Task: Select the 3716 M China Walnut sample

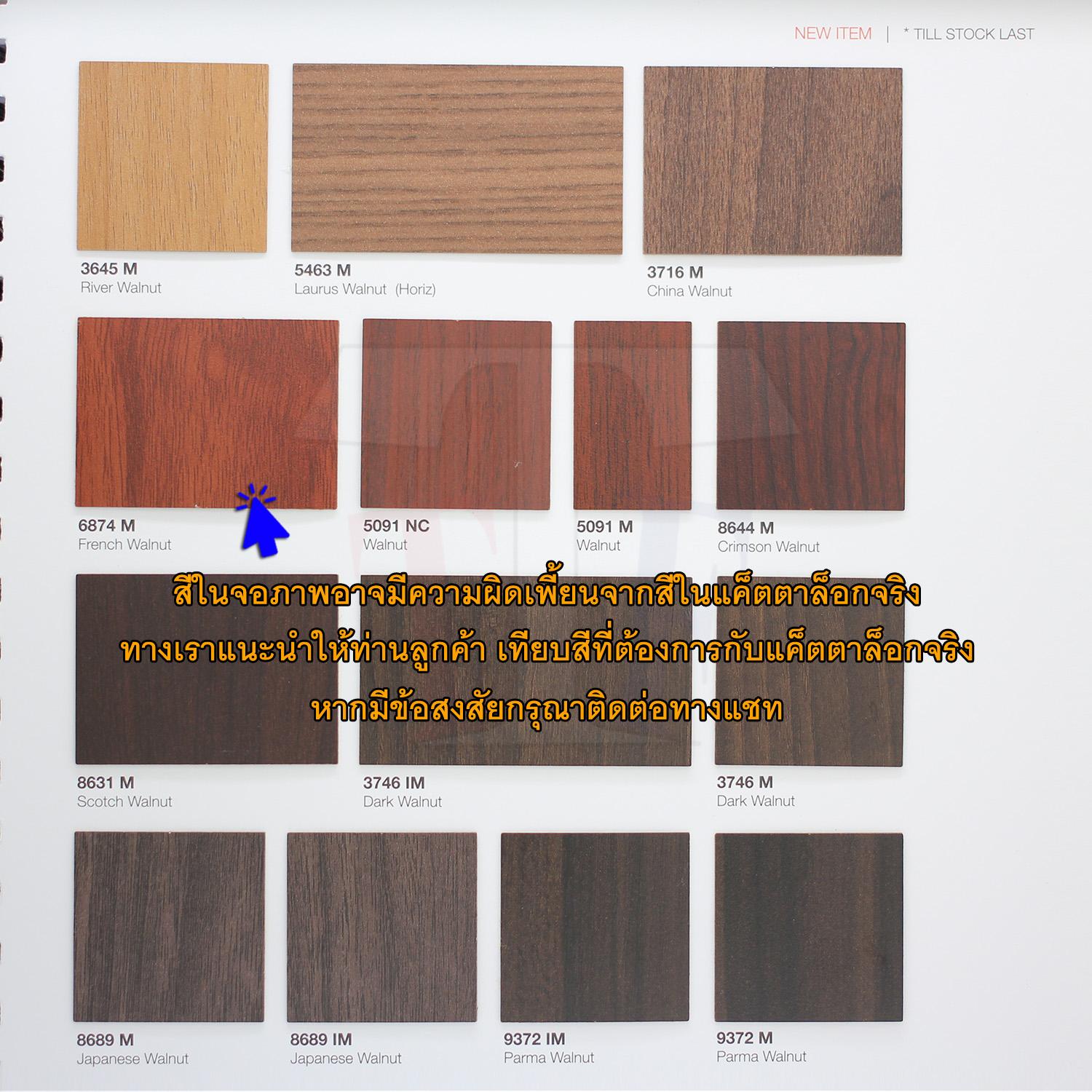Action: 772,160
